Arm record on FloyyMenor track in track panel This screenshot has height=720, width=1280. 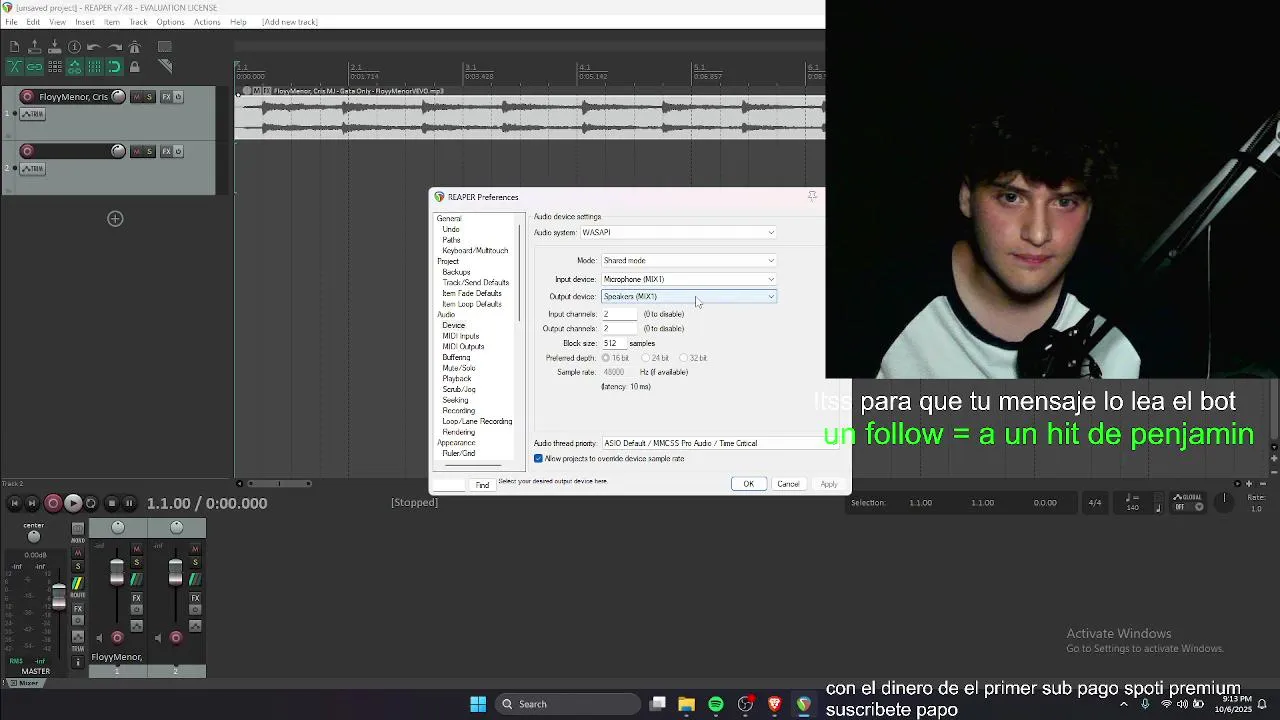(x=27, y=97)
